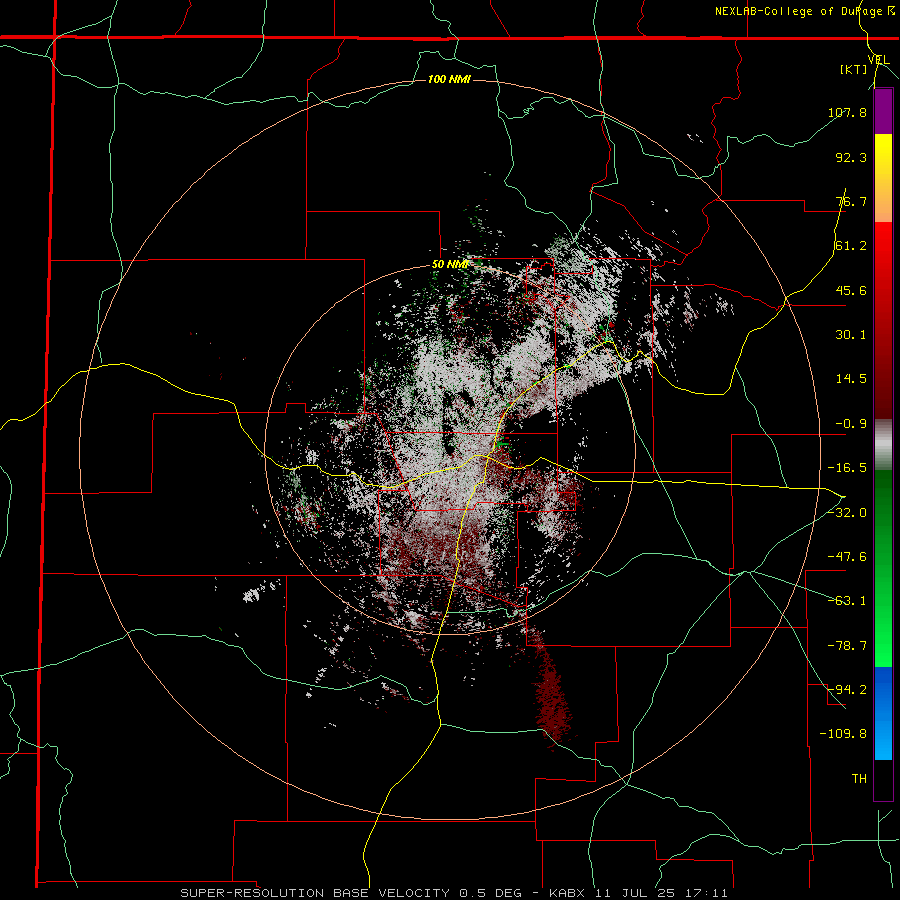Click the 76.7 velocity scale value

pos(851,201)
